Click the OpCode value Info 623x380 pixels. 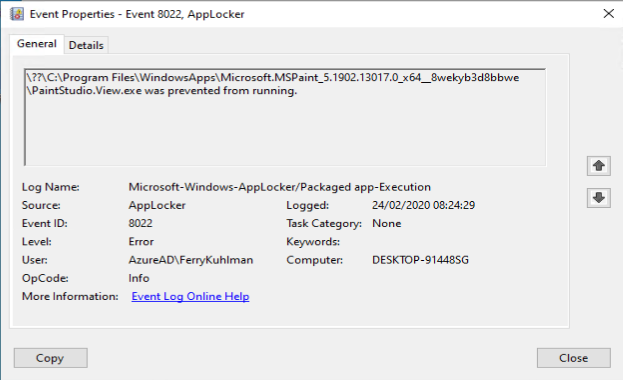click(x=139, y=278)
